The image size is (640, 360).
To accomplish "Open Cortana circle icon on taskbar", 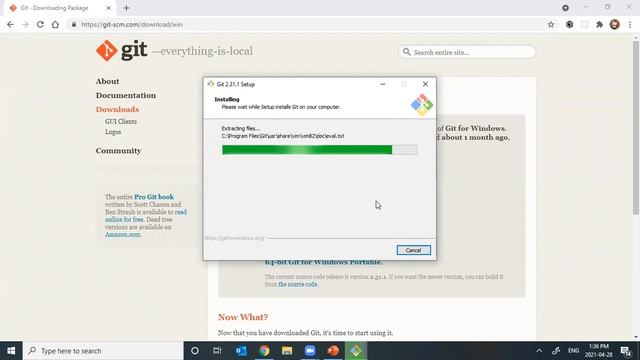I will pos(195,351).
